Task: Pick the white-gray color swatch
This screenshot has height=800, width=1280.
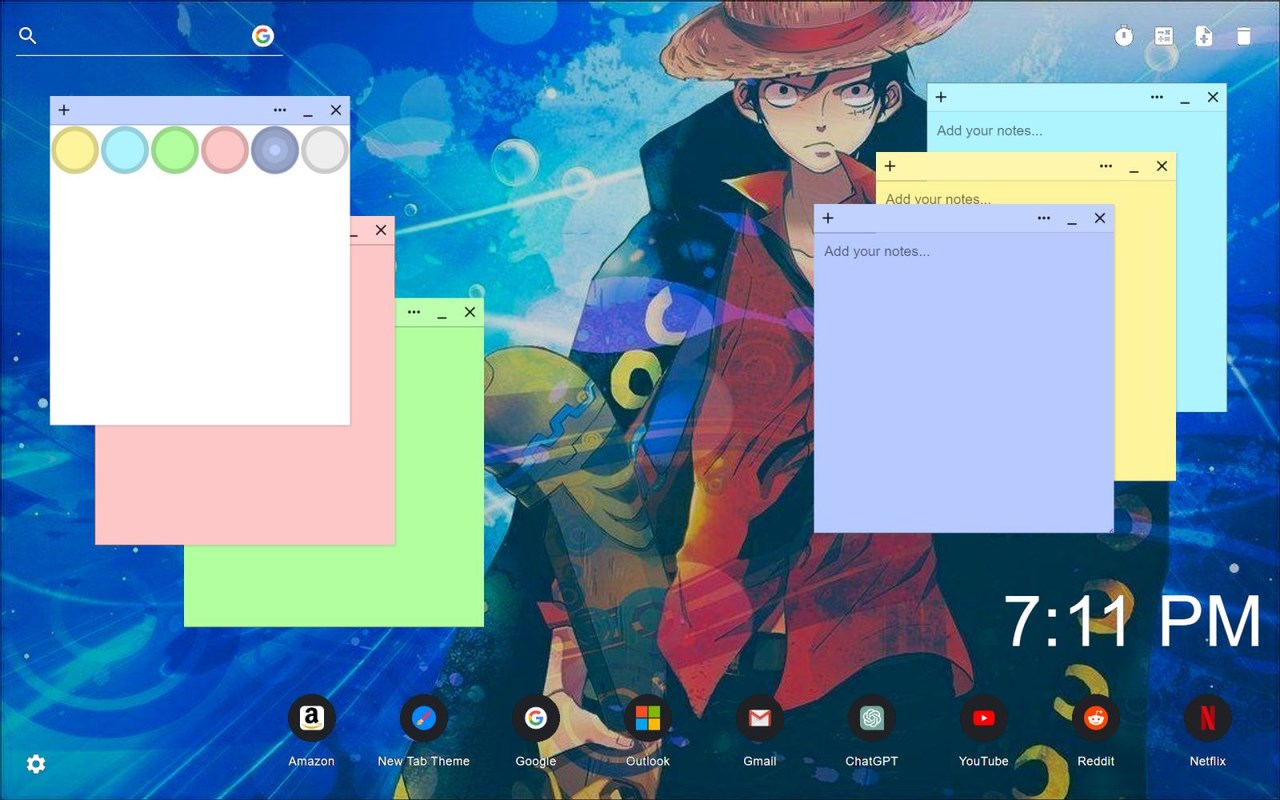Action: pos(325,150)
